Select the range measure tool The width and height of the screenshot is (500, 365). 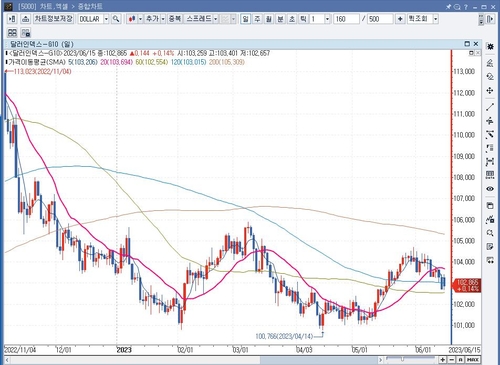[x=490, y=162]
